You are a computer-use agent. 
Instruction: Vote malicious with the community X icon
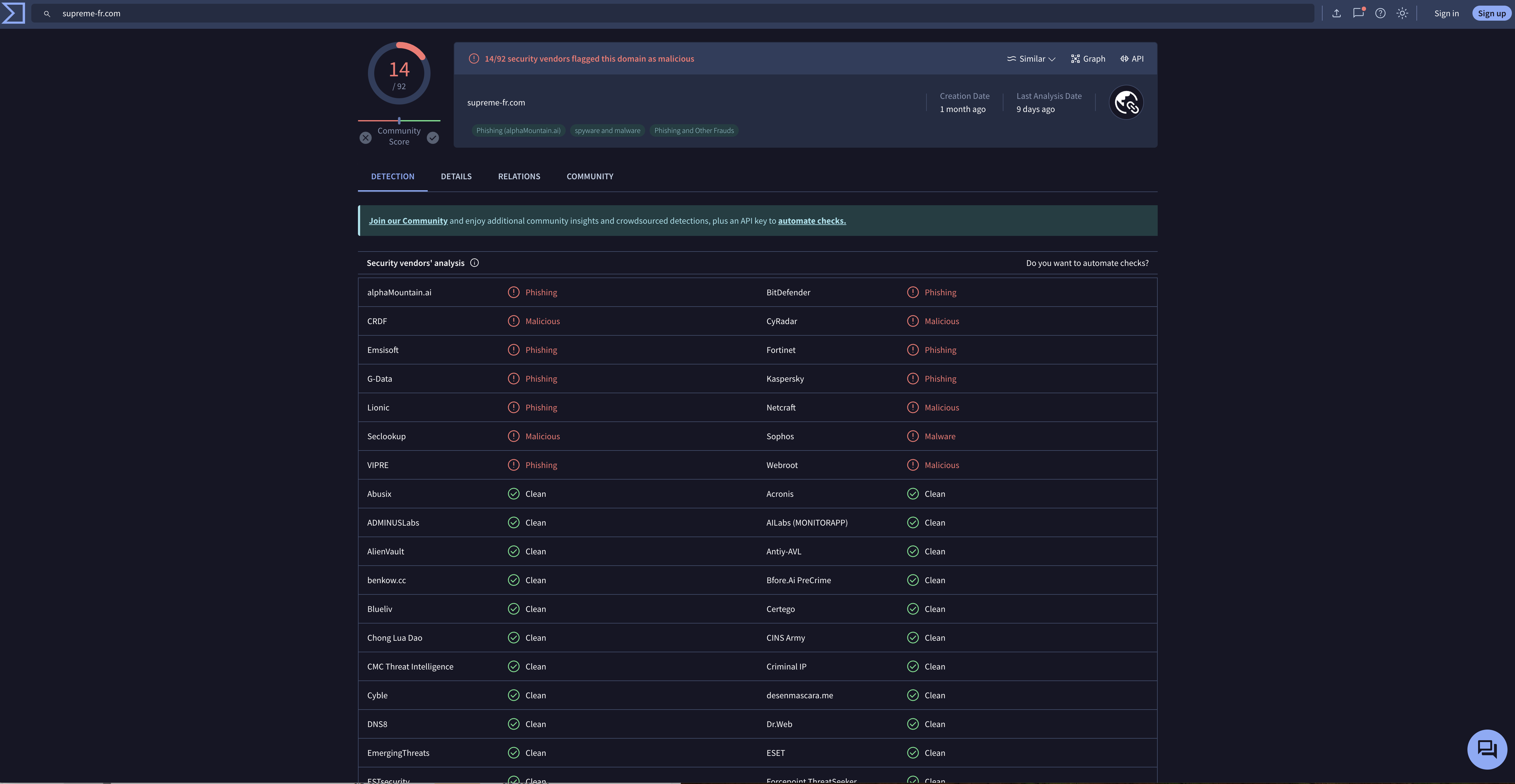click(x=366, y=138)
